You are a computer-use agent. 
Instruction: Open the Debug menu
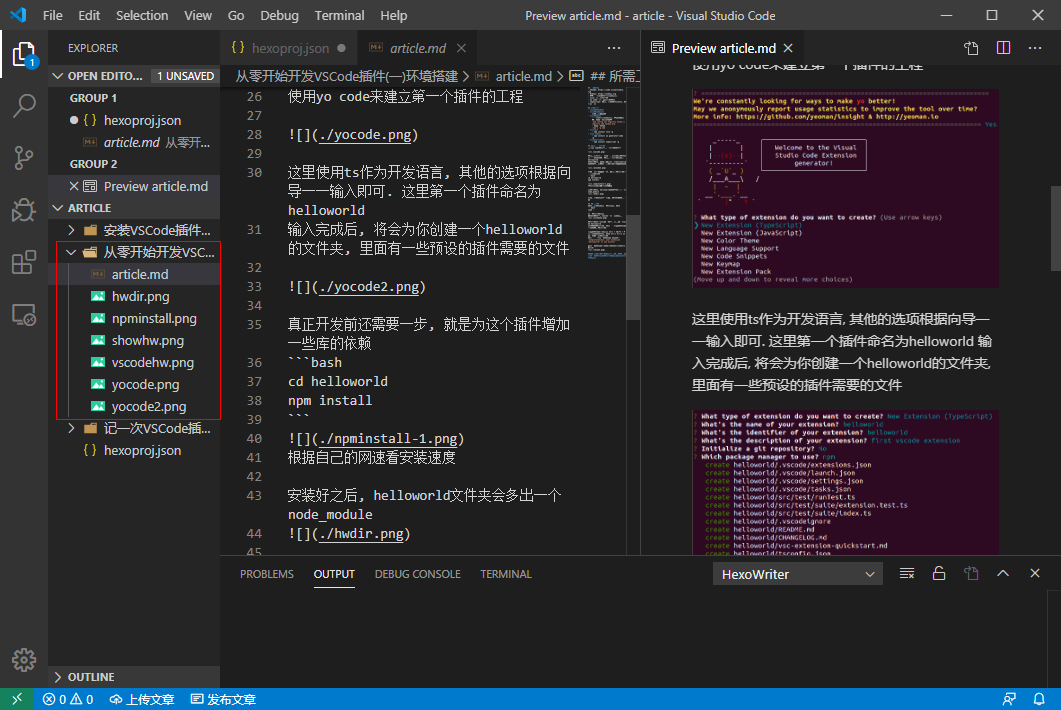point(279,15)
